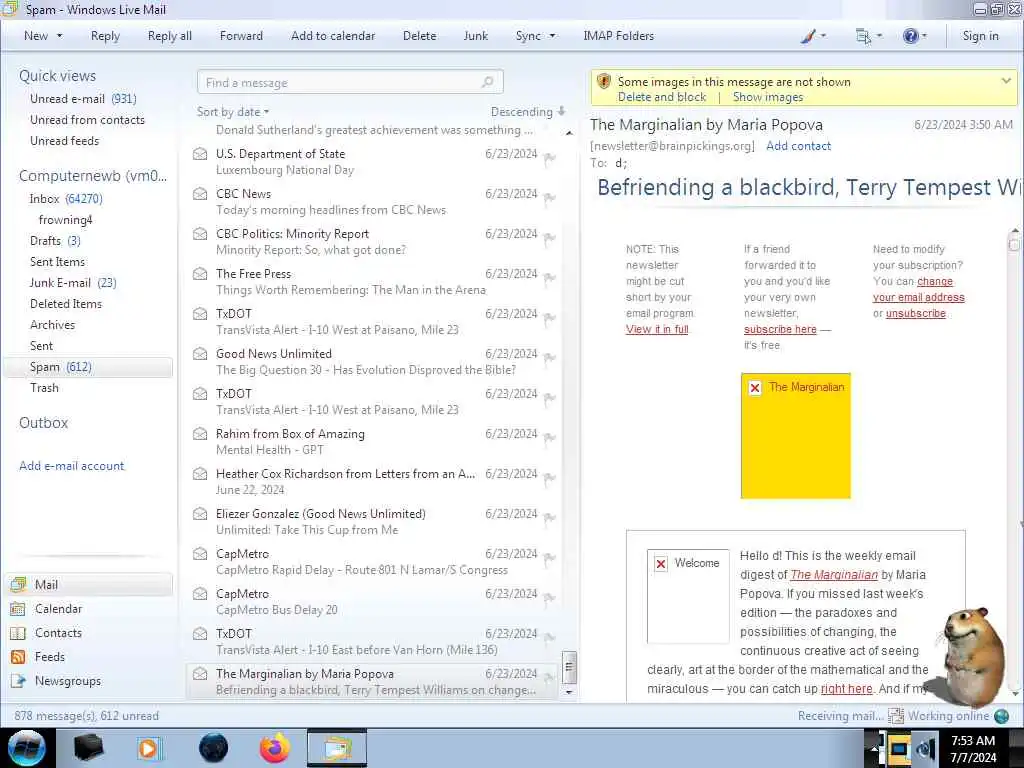Click the Add e-mail account link
The height and width of the screenshot is (768, 1024).
tap(71, 466)
